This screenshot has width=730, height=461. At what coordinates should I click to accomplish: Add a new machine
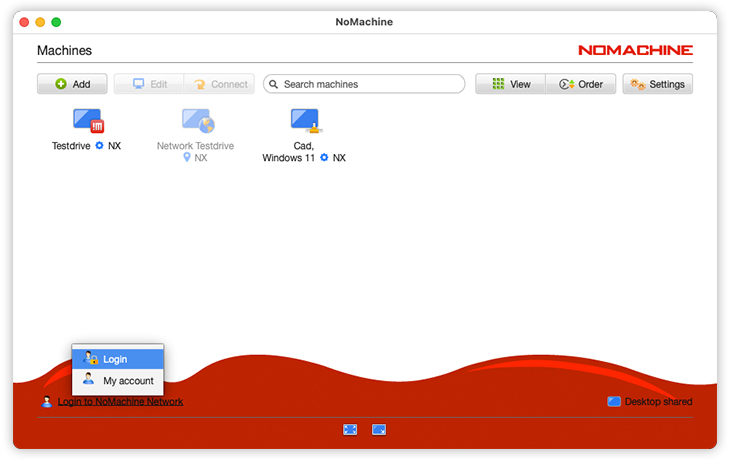72,84
